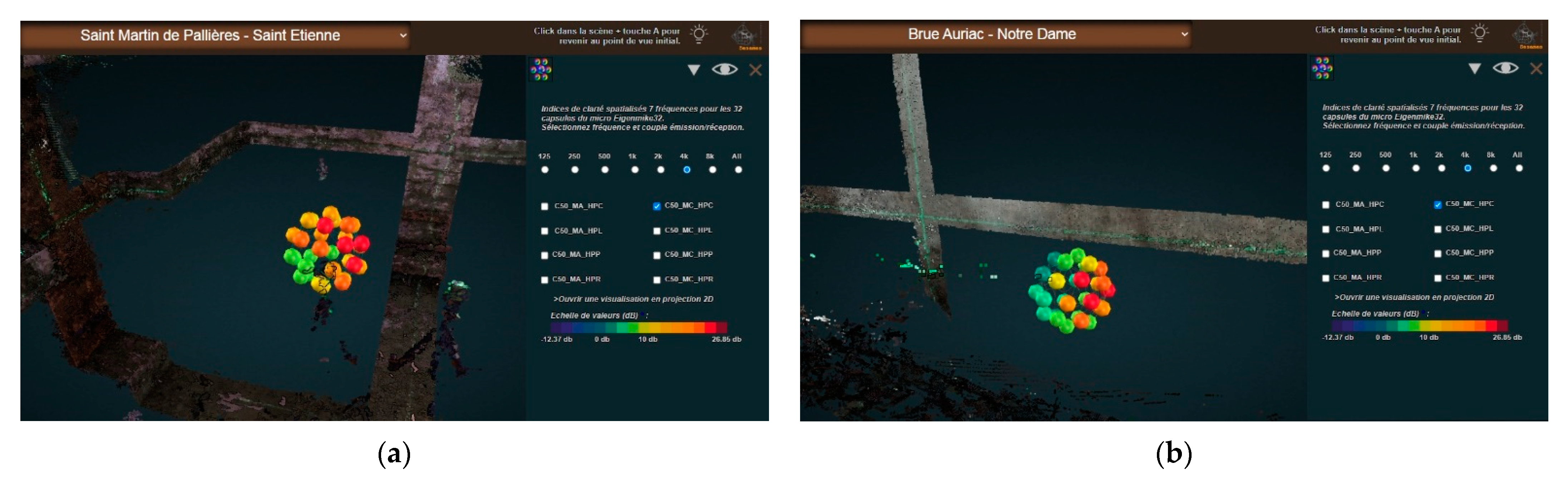Select 125 Hz frequency radio in left panel
This screenshot has width=1568, height=484.
(x=545, y=170)
